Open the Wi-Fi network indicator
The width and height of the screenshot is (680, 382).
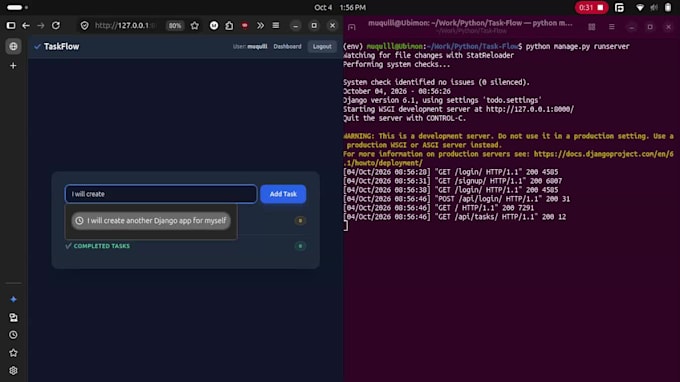point(640,7)
